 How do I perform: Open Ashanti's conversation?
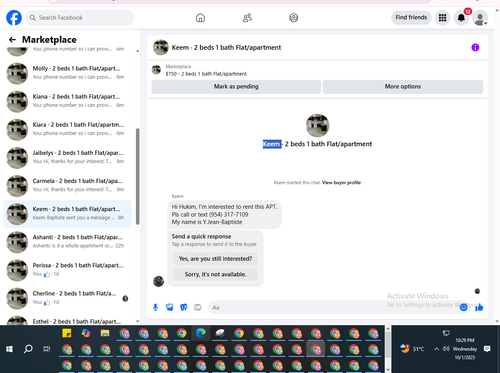coord(67,242)
